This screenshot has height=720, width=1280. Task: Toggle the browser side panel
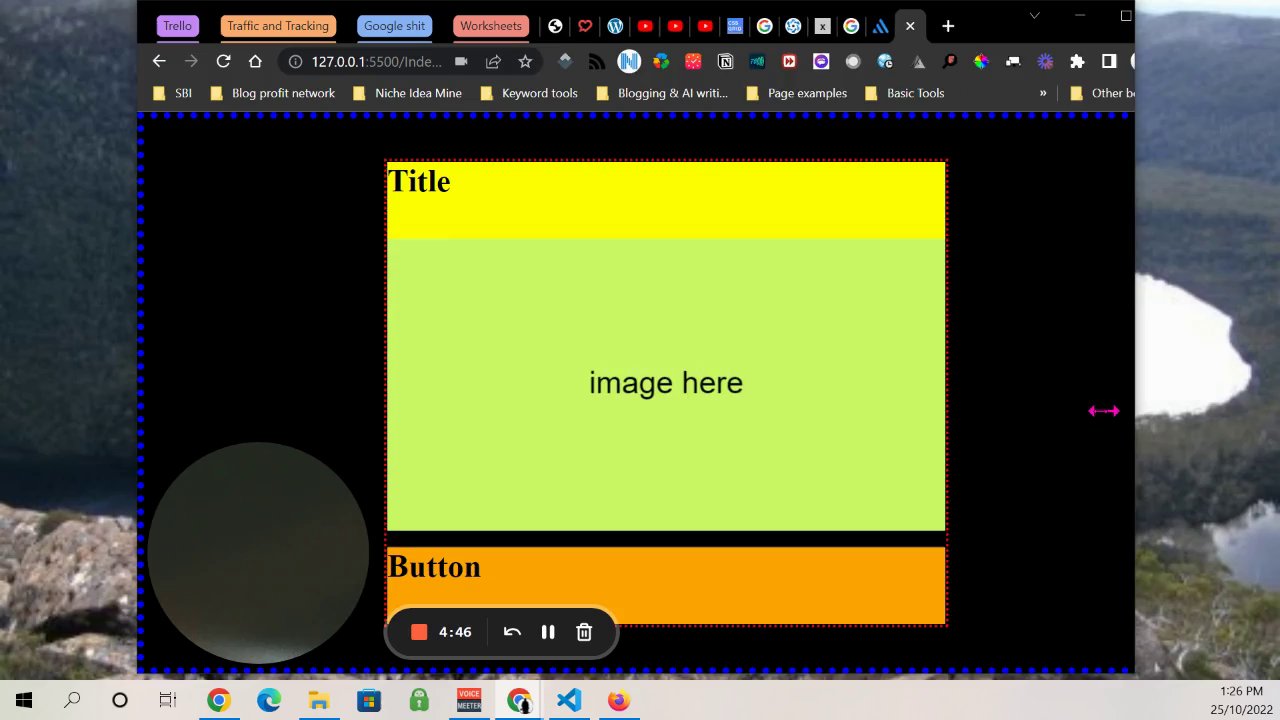1108,61
